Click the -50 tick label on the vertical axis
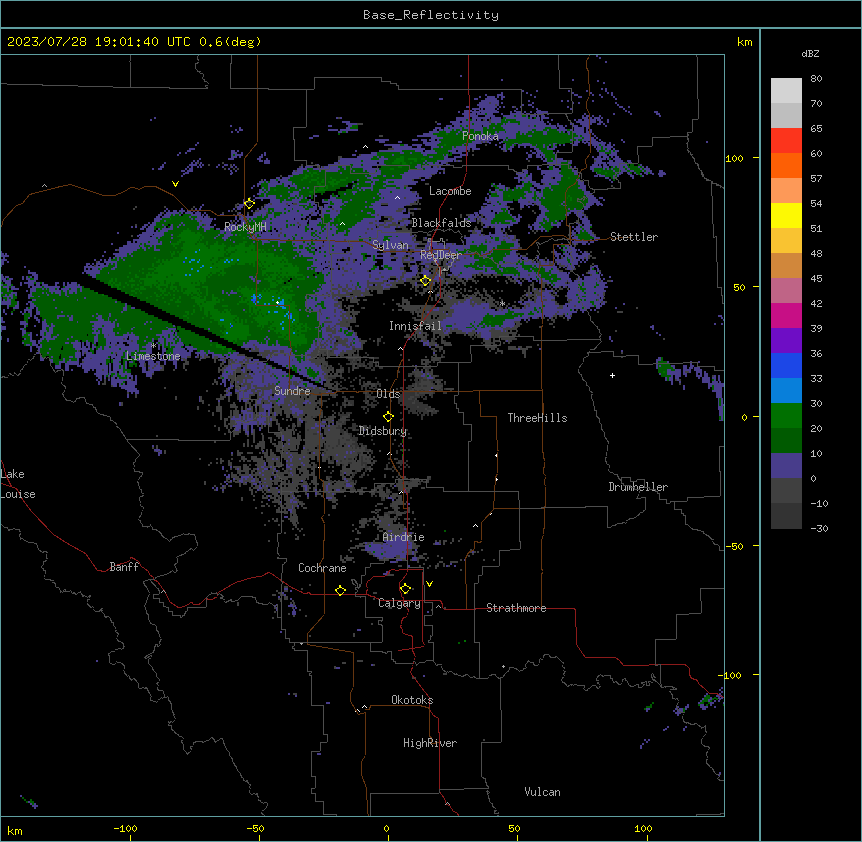This screenshot has width=862, height=842. tap(734, 546)
